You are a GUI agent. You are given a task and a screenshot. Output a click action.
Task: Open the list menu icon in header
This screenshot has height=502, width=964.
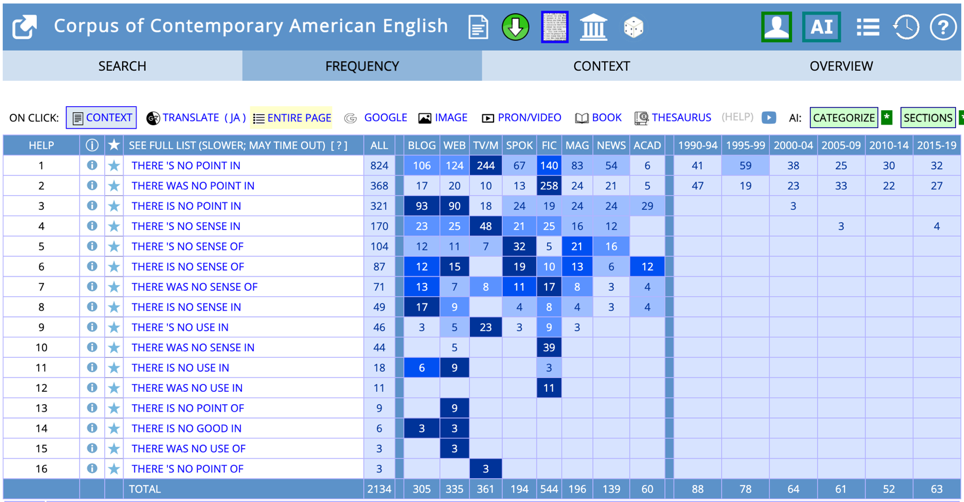867,27
